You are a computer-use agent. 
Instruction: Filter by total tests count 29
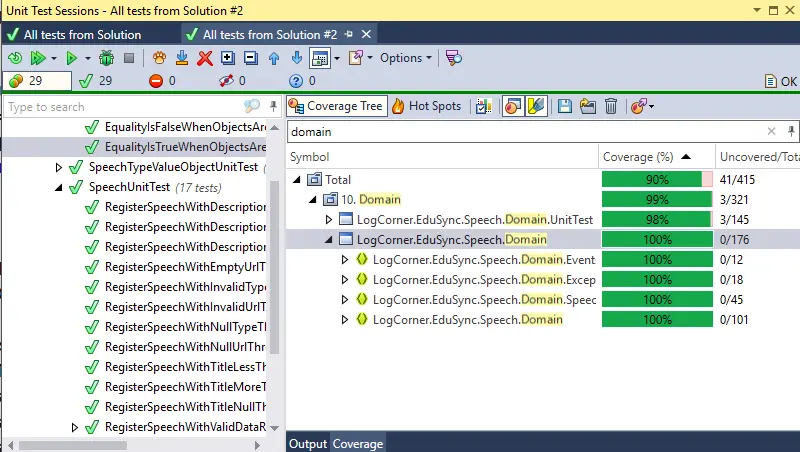(37, 81)
